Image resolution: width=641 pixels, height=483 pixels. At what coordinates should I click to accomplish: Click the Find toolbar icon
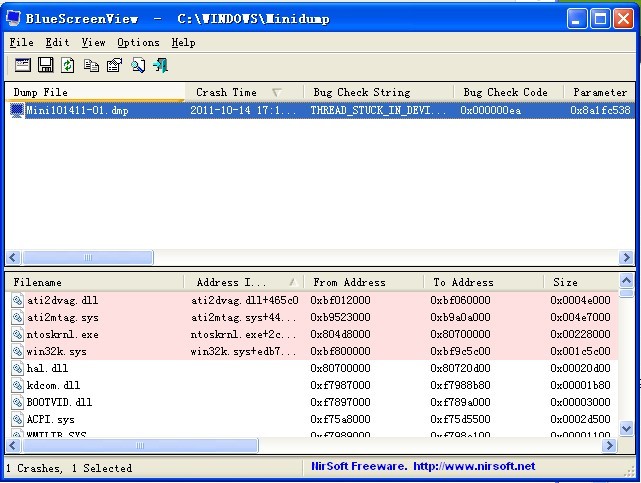point(137,65)
